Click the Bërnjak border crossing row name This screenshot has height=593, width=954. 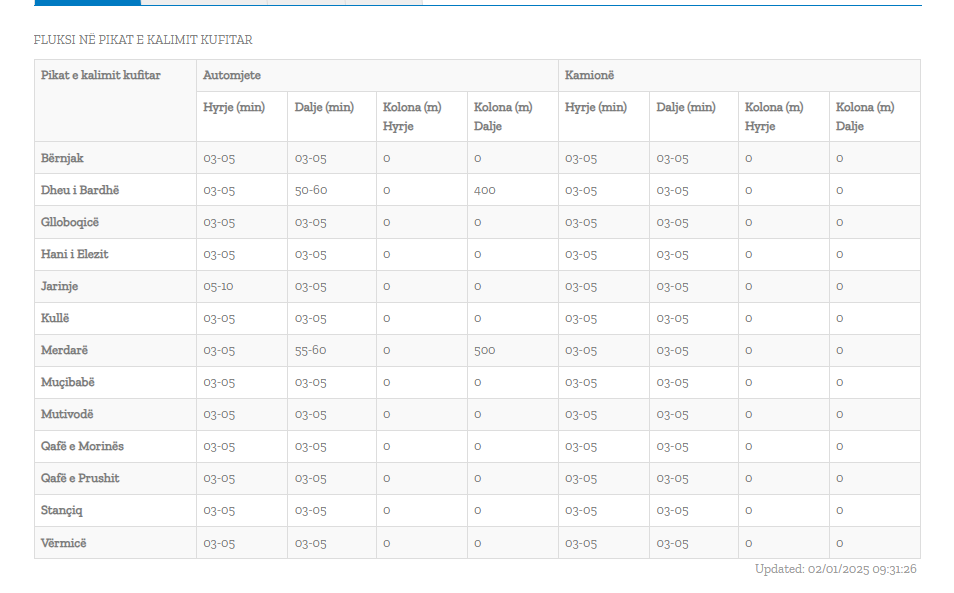pos(62,158)
